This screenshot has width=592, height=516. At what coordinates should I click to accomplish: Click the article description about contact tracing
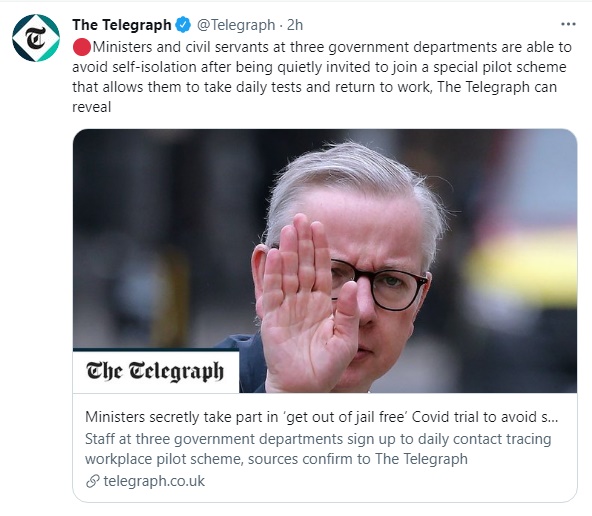(x=318, y=449)
